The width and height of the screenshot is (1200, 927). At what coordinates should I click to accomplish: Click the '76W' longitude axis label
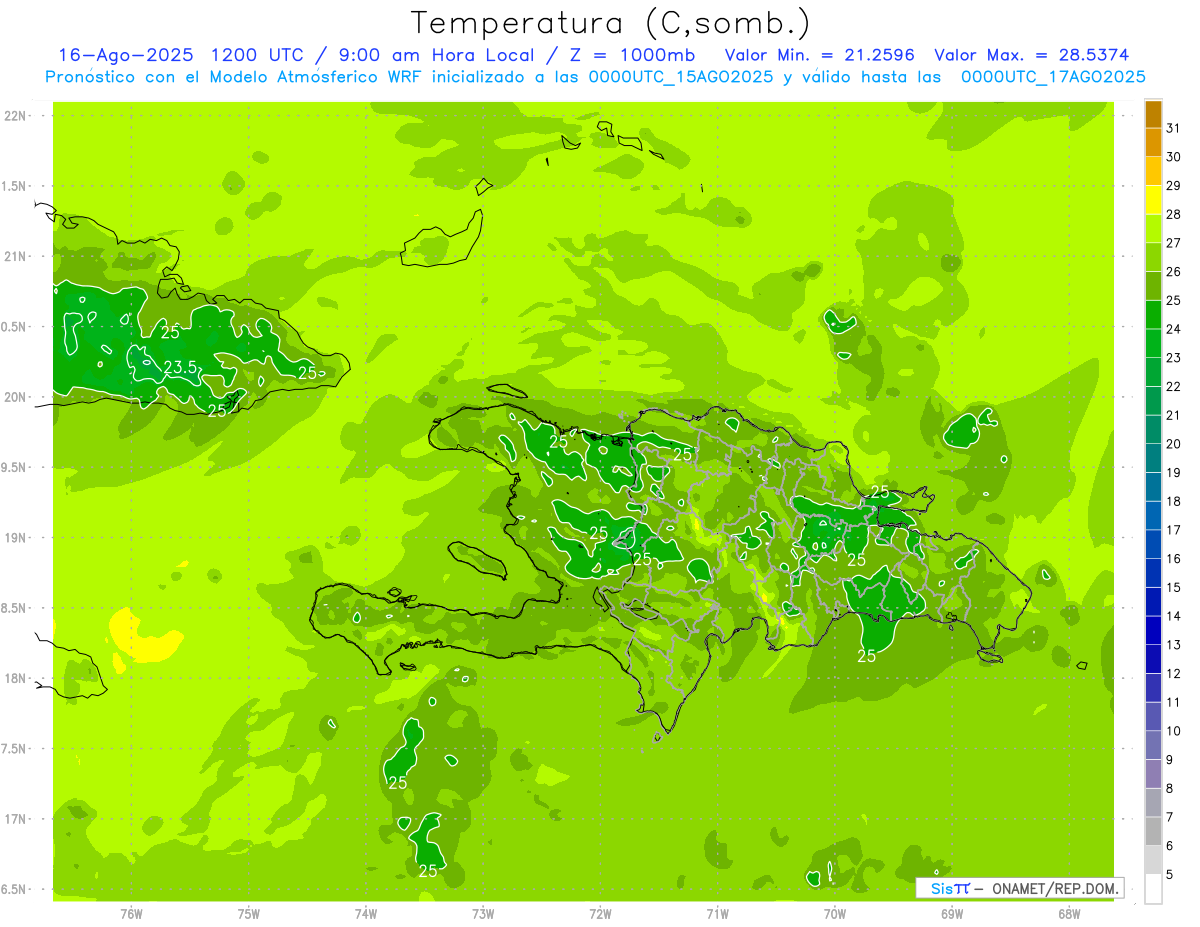pos(131,914)
